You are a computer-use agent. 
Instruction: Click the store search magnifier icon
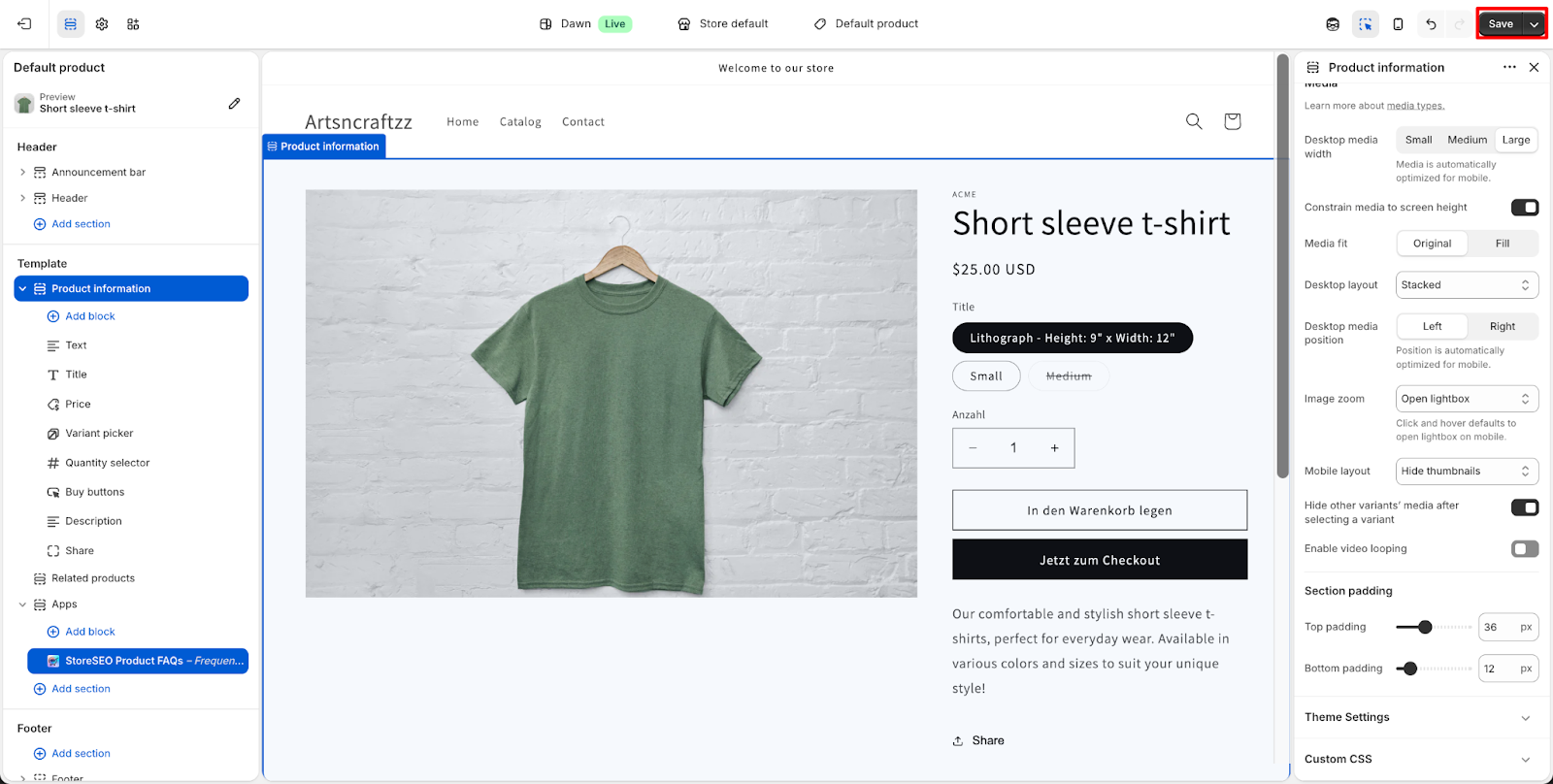(x=1194, y=121)
